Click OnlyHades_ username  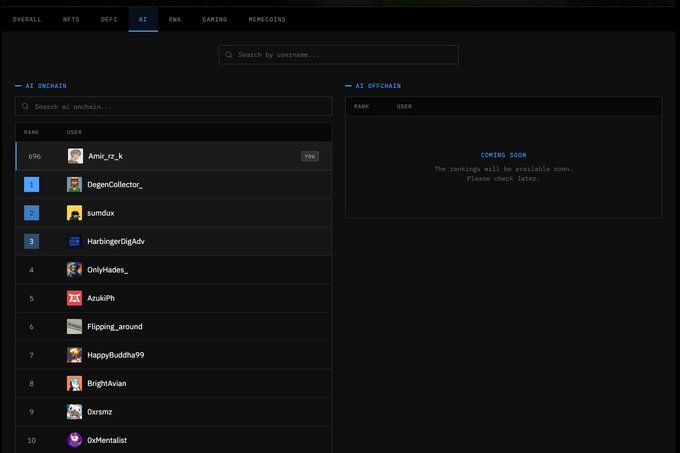tap(108, 270)
